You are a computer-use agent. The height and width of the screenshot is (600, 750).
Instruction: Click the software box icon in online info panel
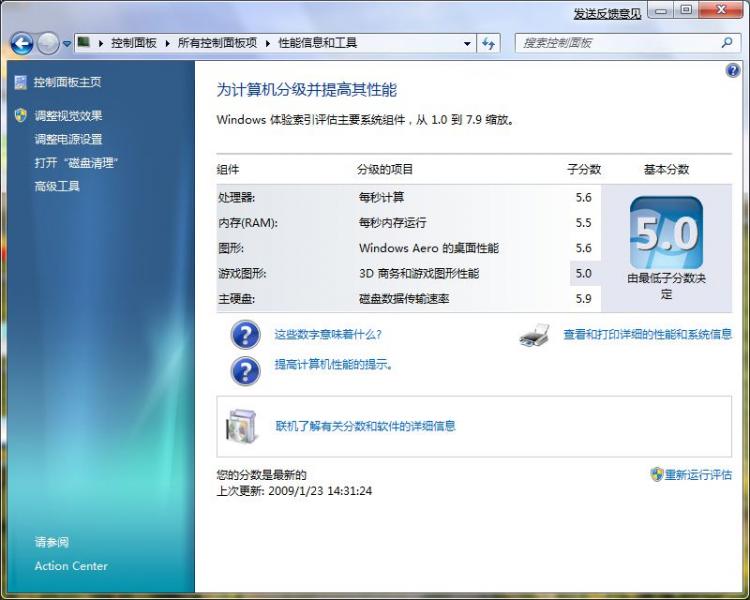point(243,425)
